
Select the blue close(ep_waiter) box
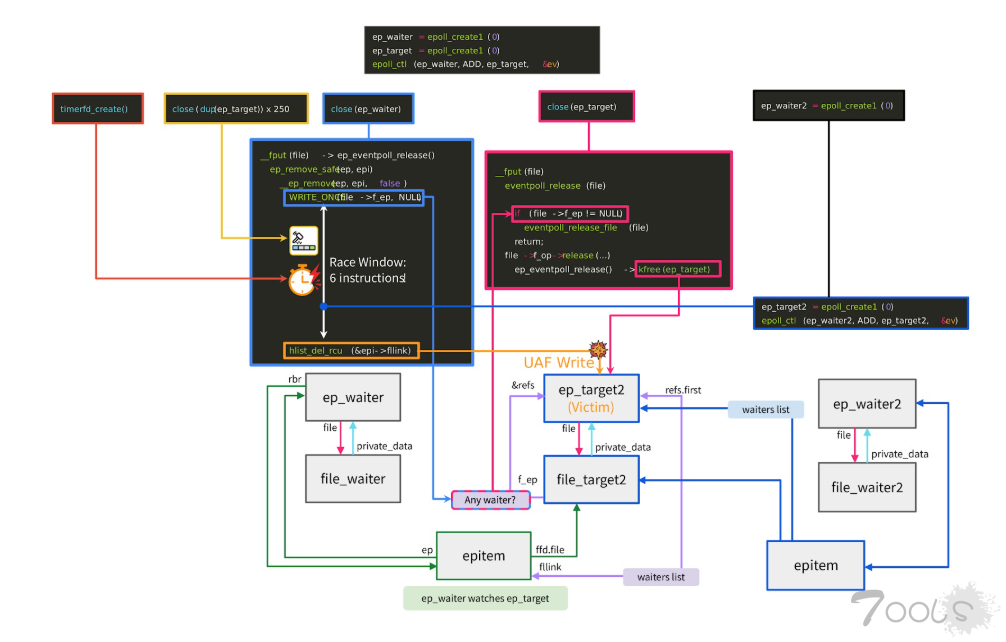368,108
